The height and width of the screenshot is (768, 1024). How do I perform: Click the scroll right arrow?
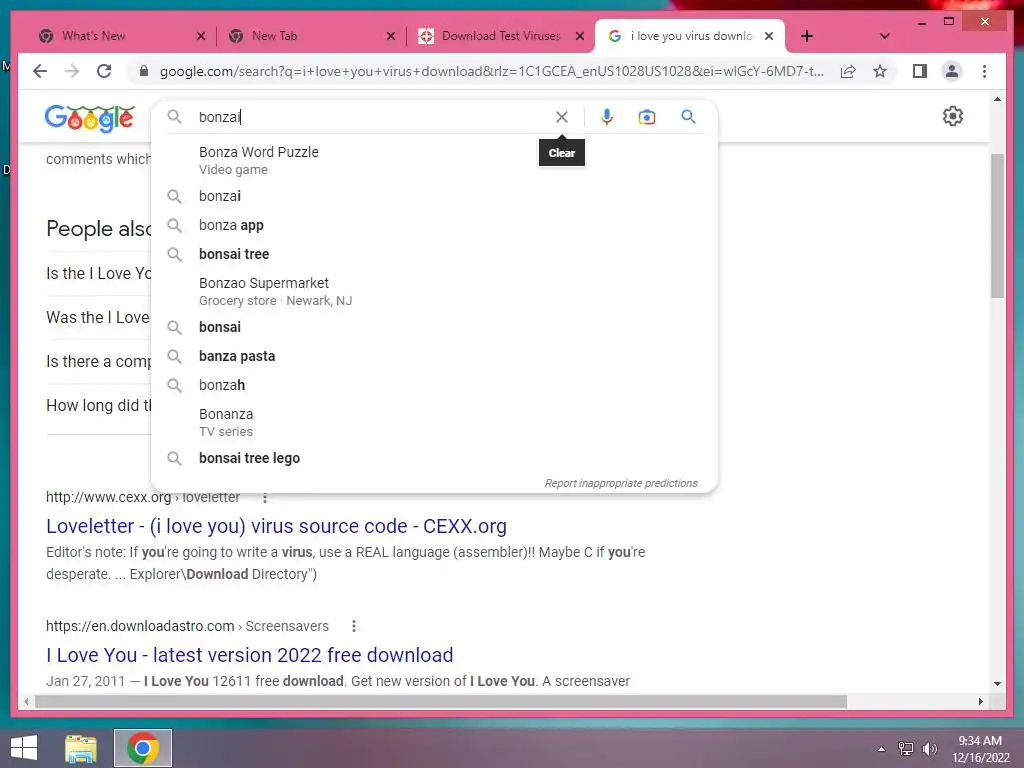click(x=981, y=701)
